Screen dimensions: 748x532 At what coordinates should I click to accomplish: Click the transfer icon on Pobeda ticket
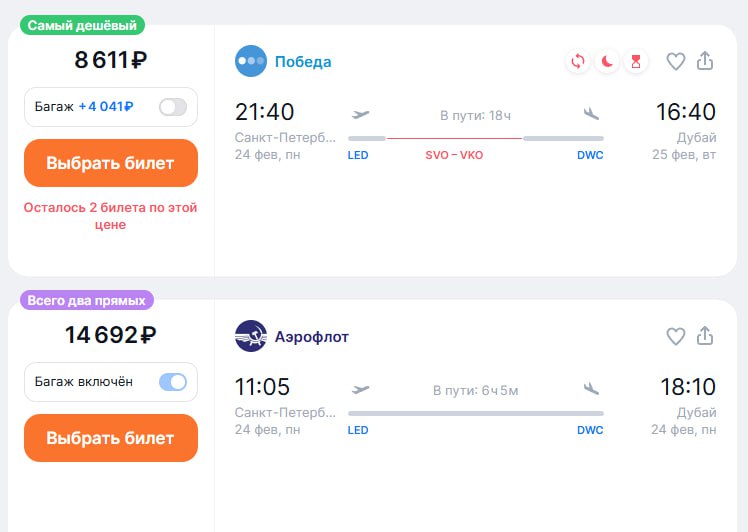578,62
